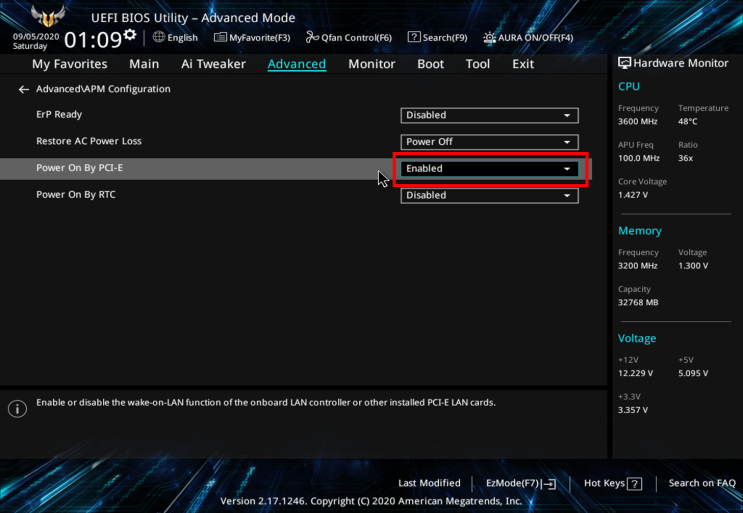Switch to the Monitor tab
Screen dimensions: 743x513
point(372,64)
